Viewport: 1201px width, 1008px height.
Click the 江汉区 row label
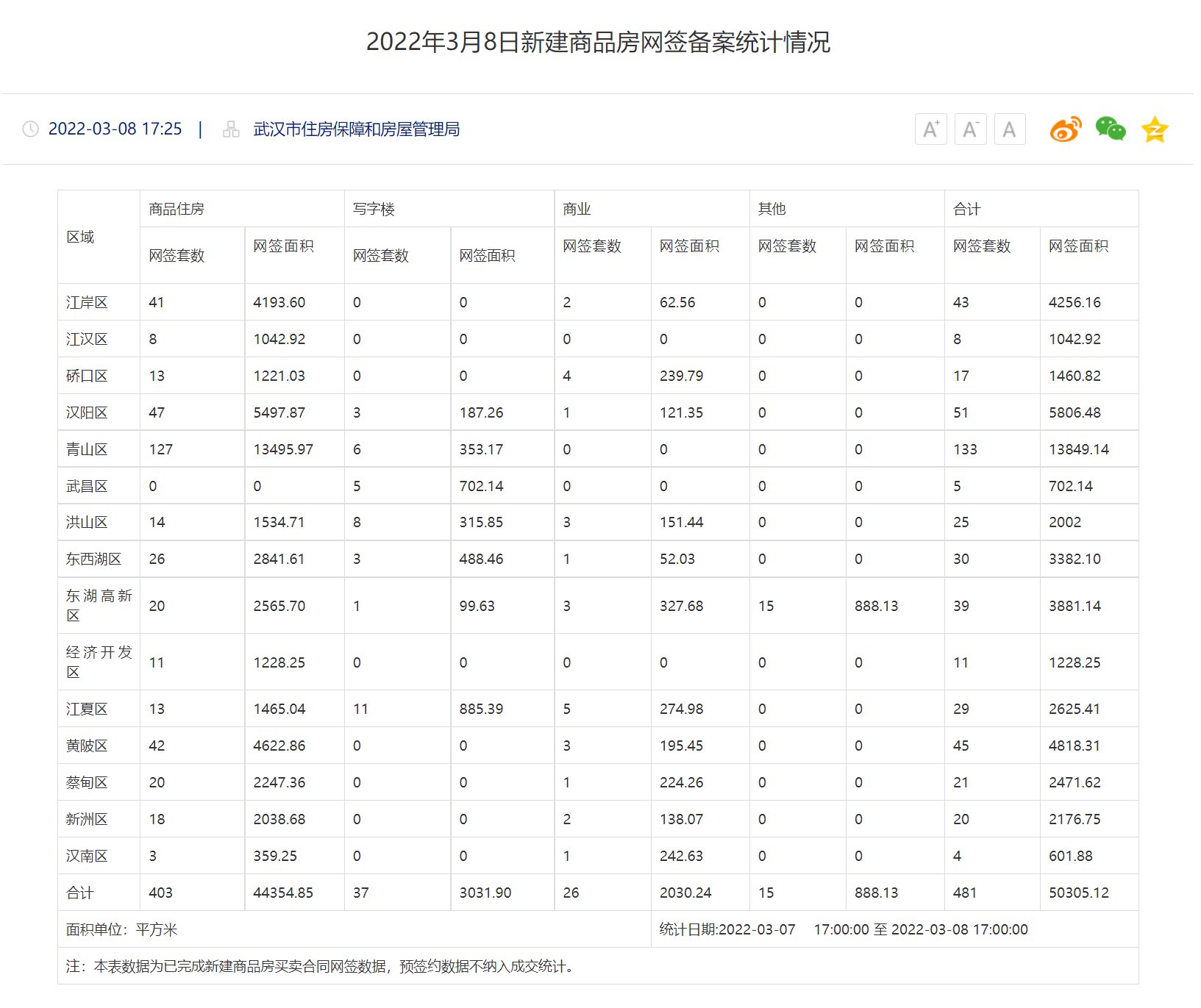(87, 339)
